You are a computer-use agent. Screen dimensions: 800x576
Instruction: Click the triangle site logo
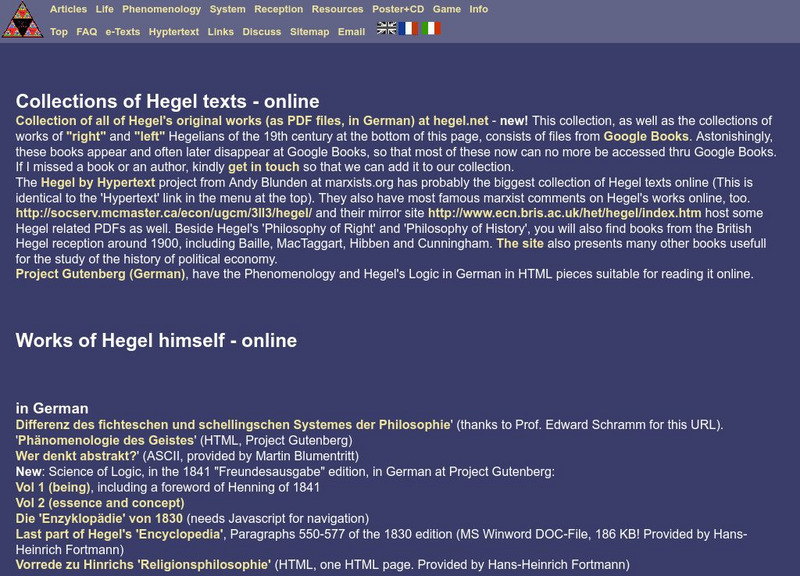[x=22, y=20]
